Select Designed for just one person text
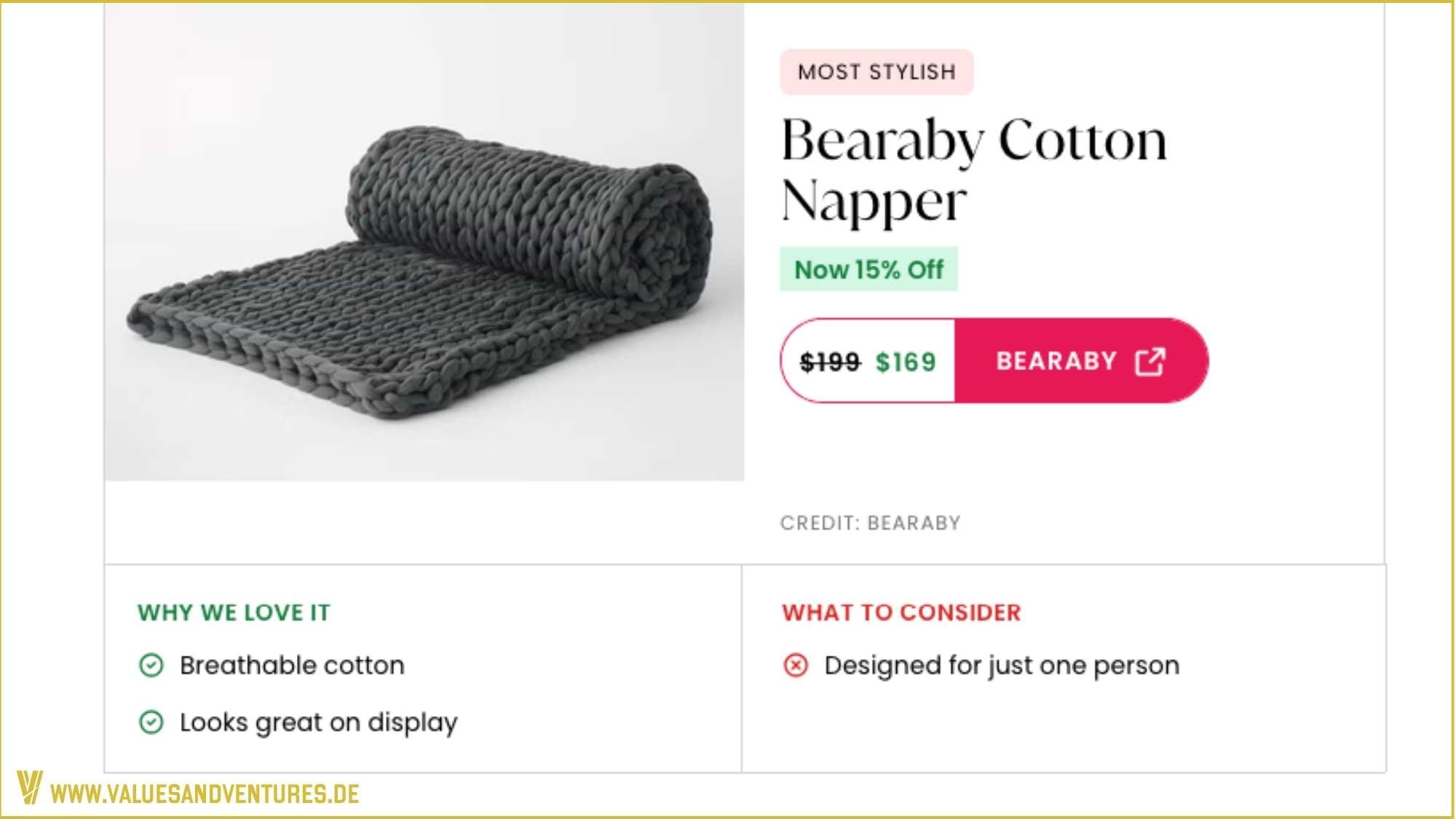This screenshot has height=819, width=1456. click(x=1002, y=665)
